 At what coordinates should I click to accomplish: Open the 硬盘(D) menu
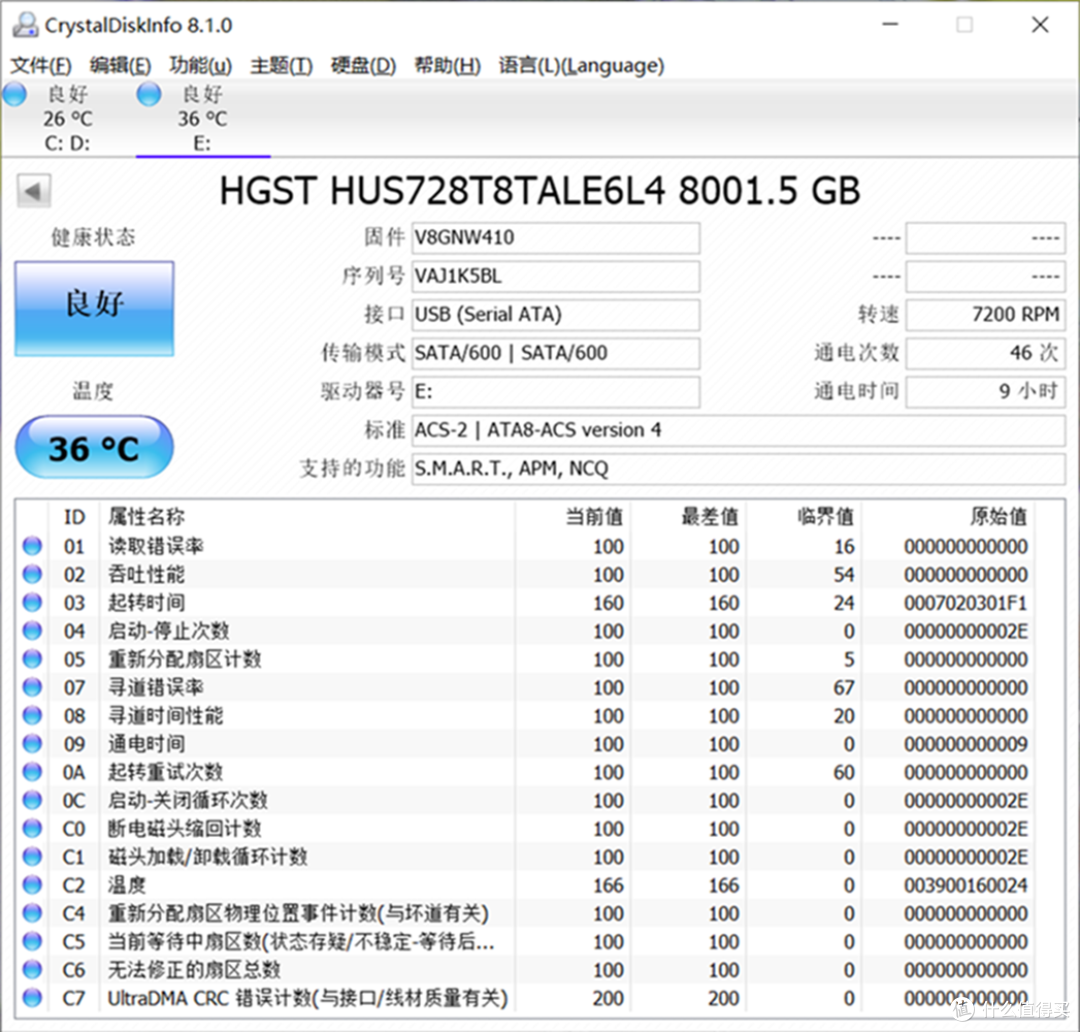point(363,65)
